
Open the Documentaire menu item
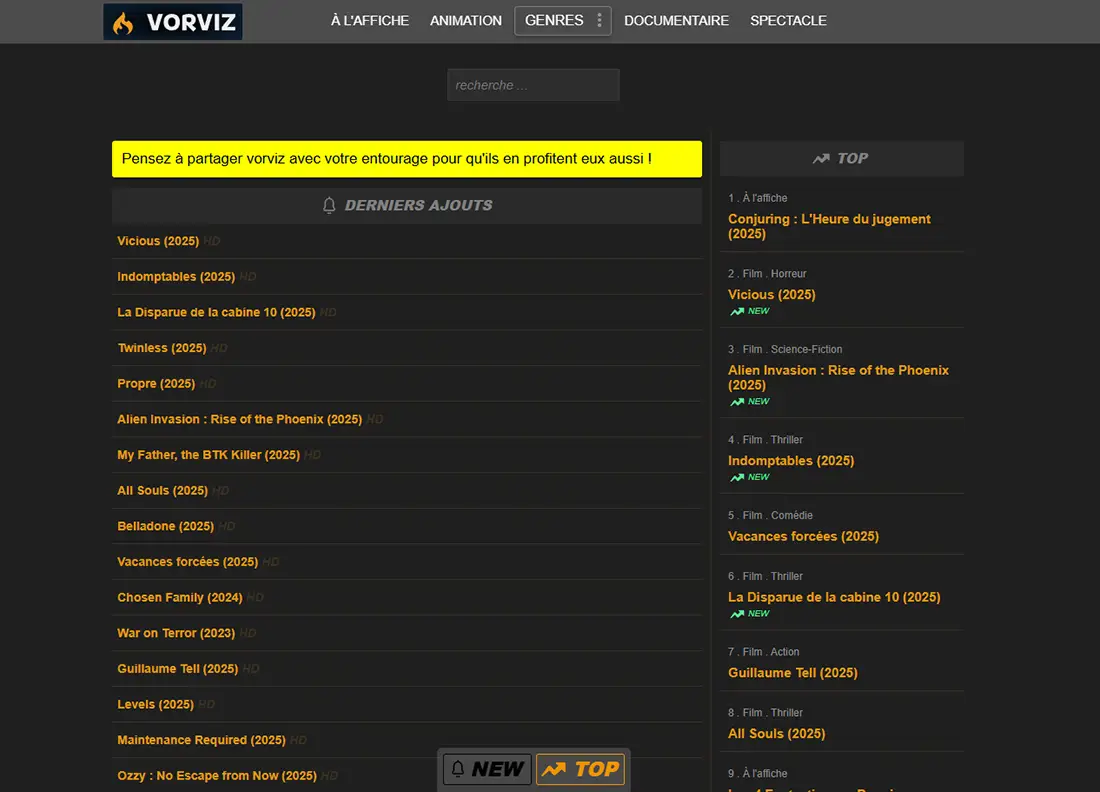[x=676, y=21]
